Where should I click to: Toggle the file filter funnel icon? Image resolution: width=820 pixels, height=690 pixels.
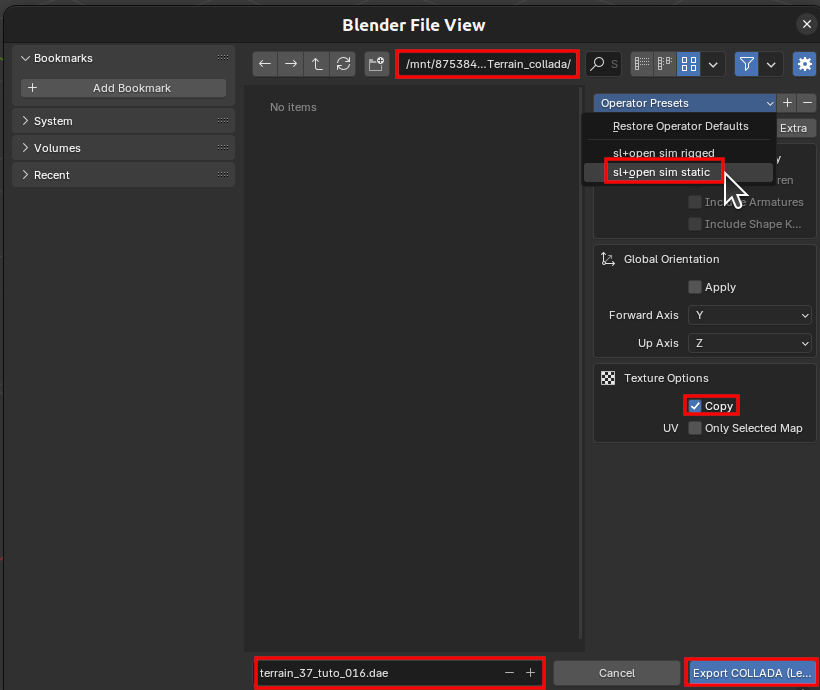746,64
